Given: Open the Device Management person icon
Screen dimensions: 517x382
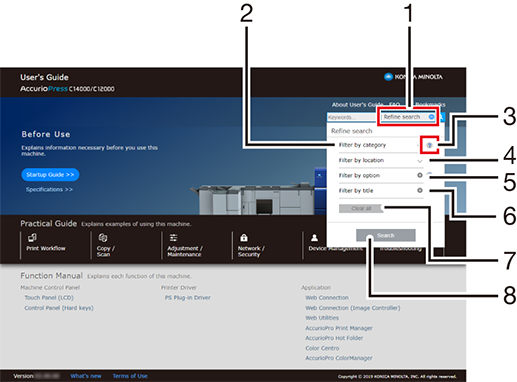Looking at the screenshot, I should click(314, 238).
